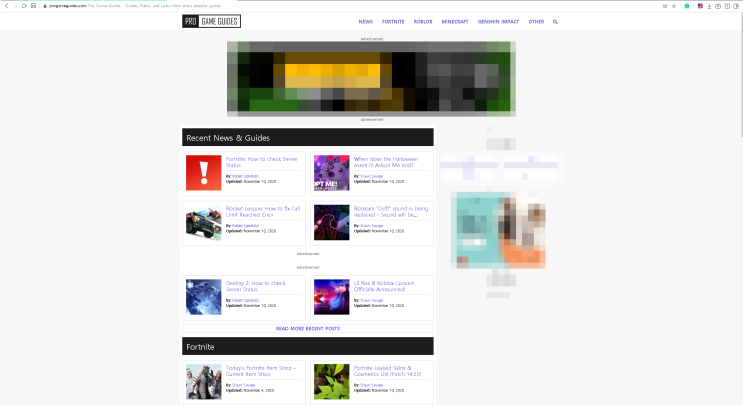
Task: Click the author name on the Rocket League card
Action: tap(245, 226)
